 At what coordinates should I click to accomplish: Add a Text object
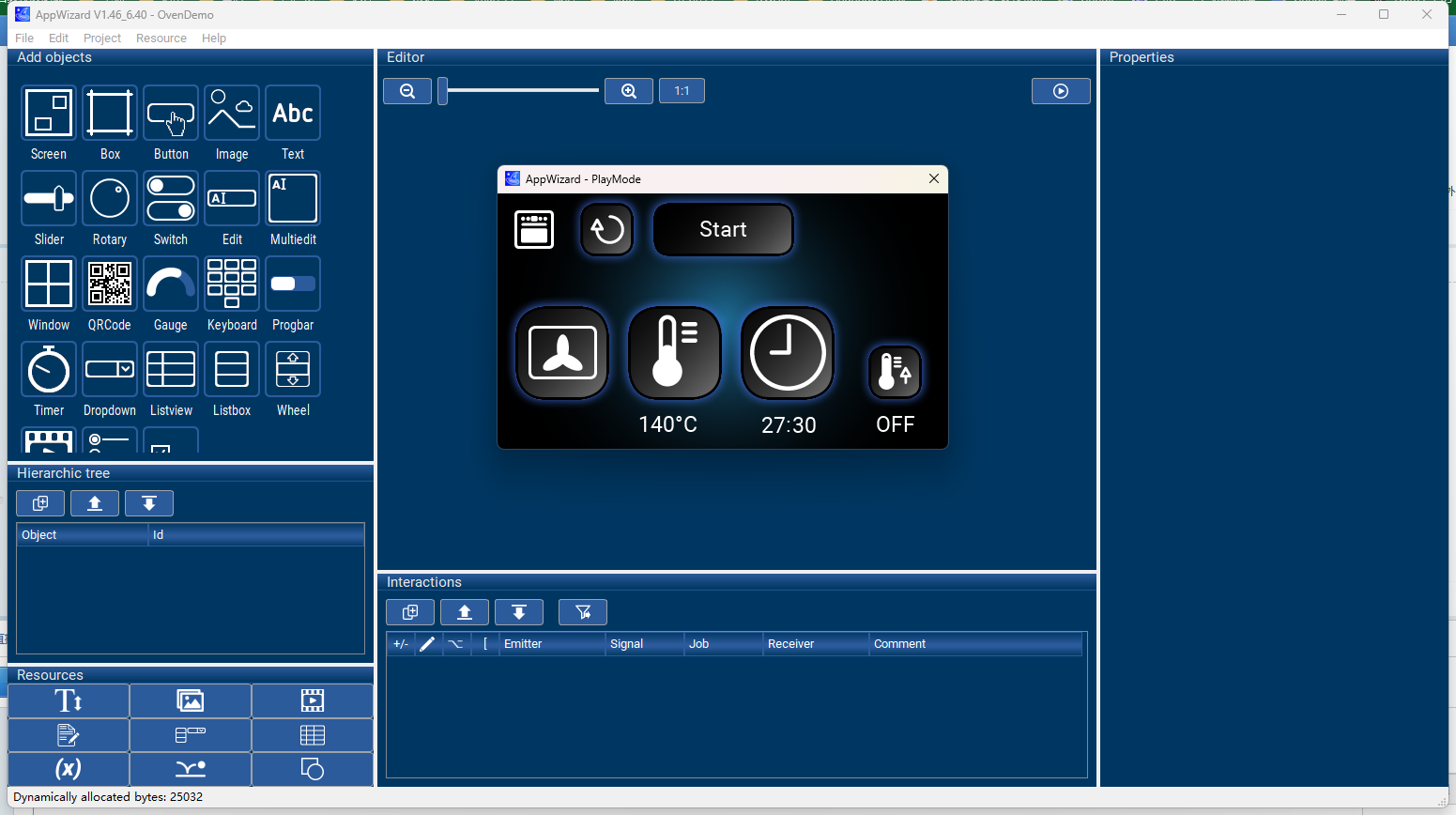293,113
